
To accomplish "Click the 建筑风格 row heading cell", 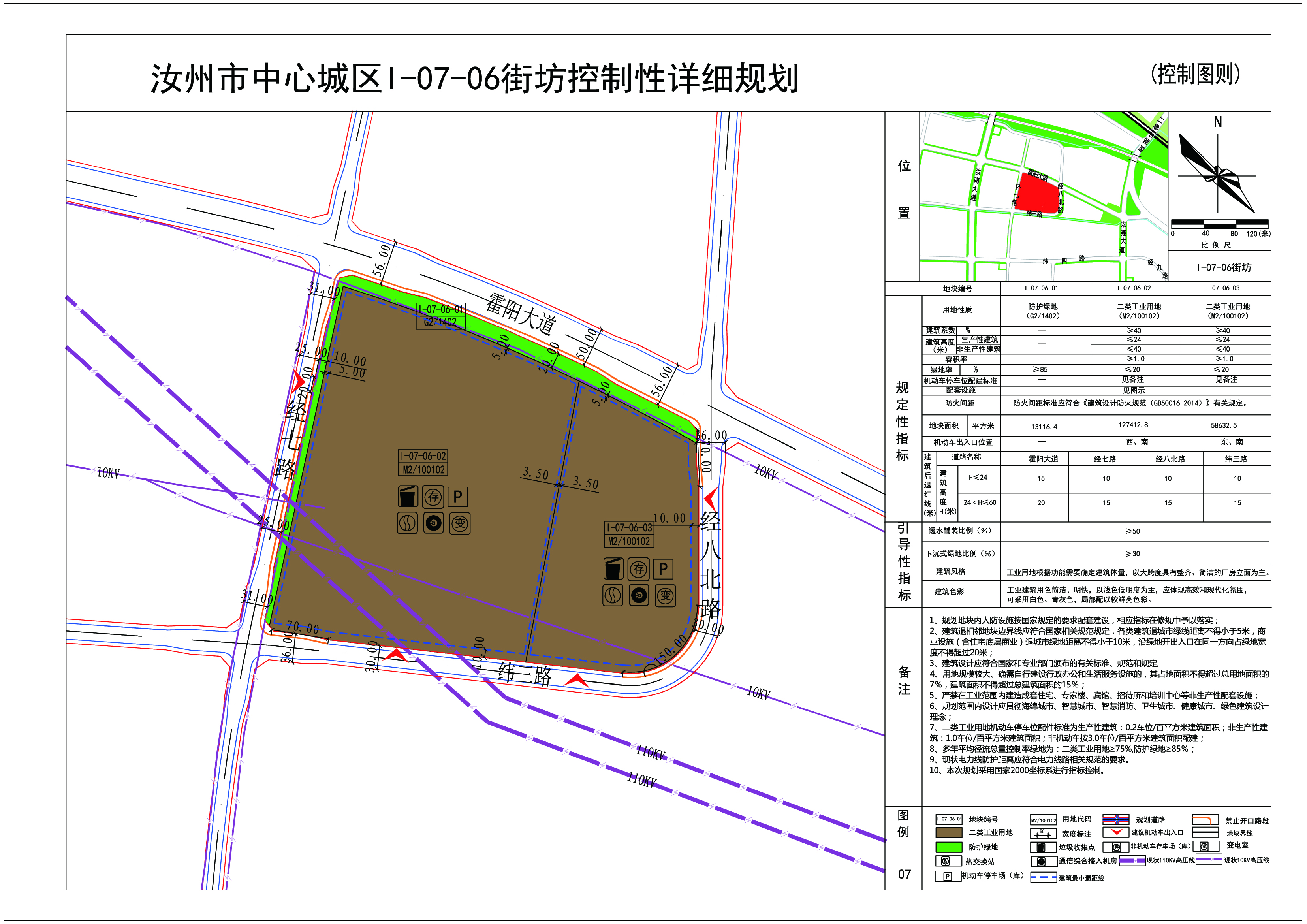I will tap(961, 572).
